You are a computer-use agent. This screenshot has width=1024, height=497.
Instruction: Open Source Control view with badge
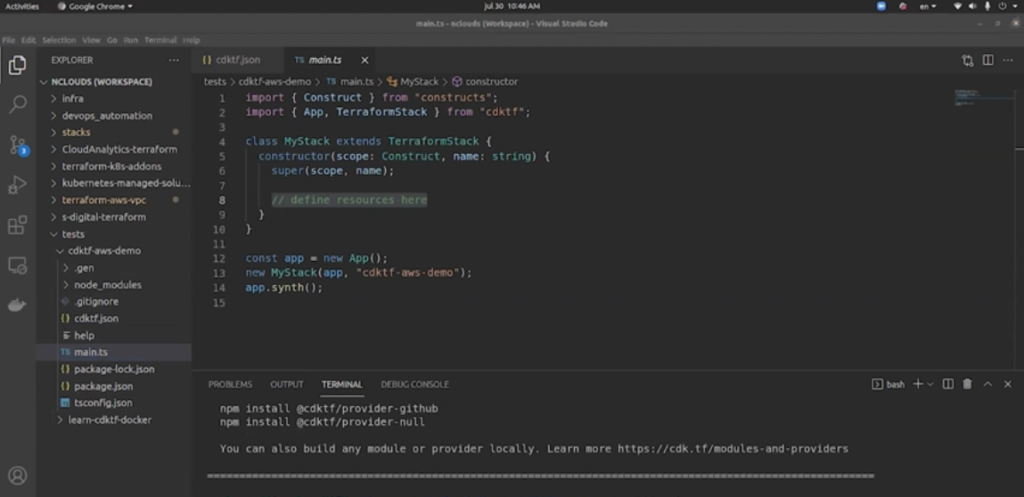click(x=18, y=145)
